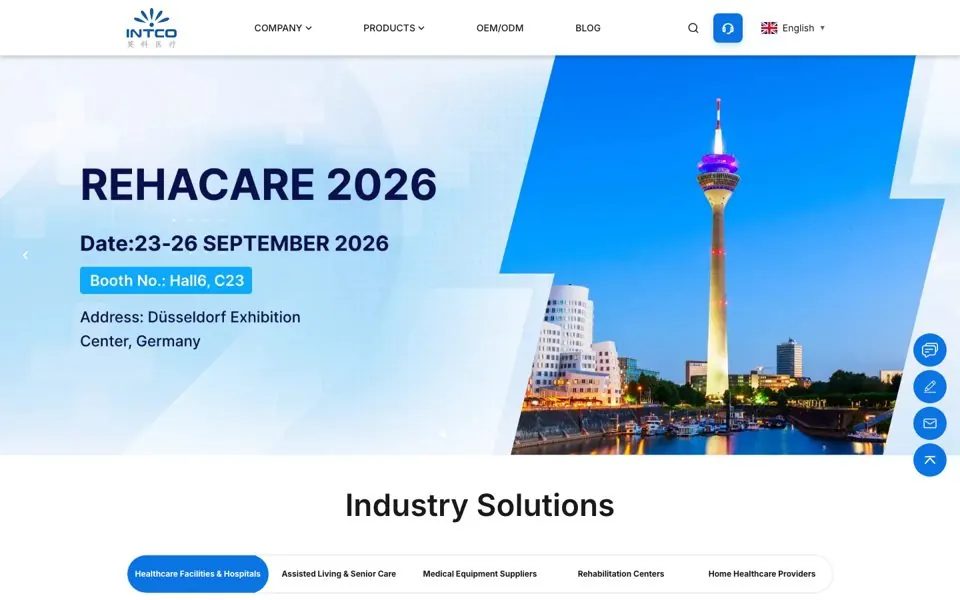
Task: Click the floating email envelope icon
Action: 929,424
